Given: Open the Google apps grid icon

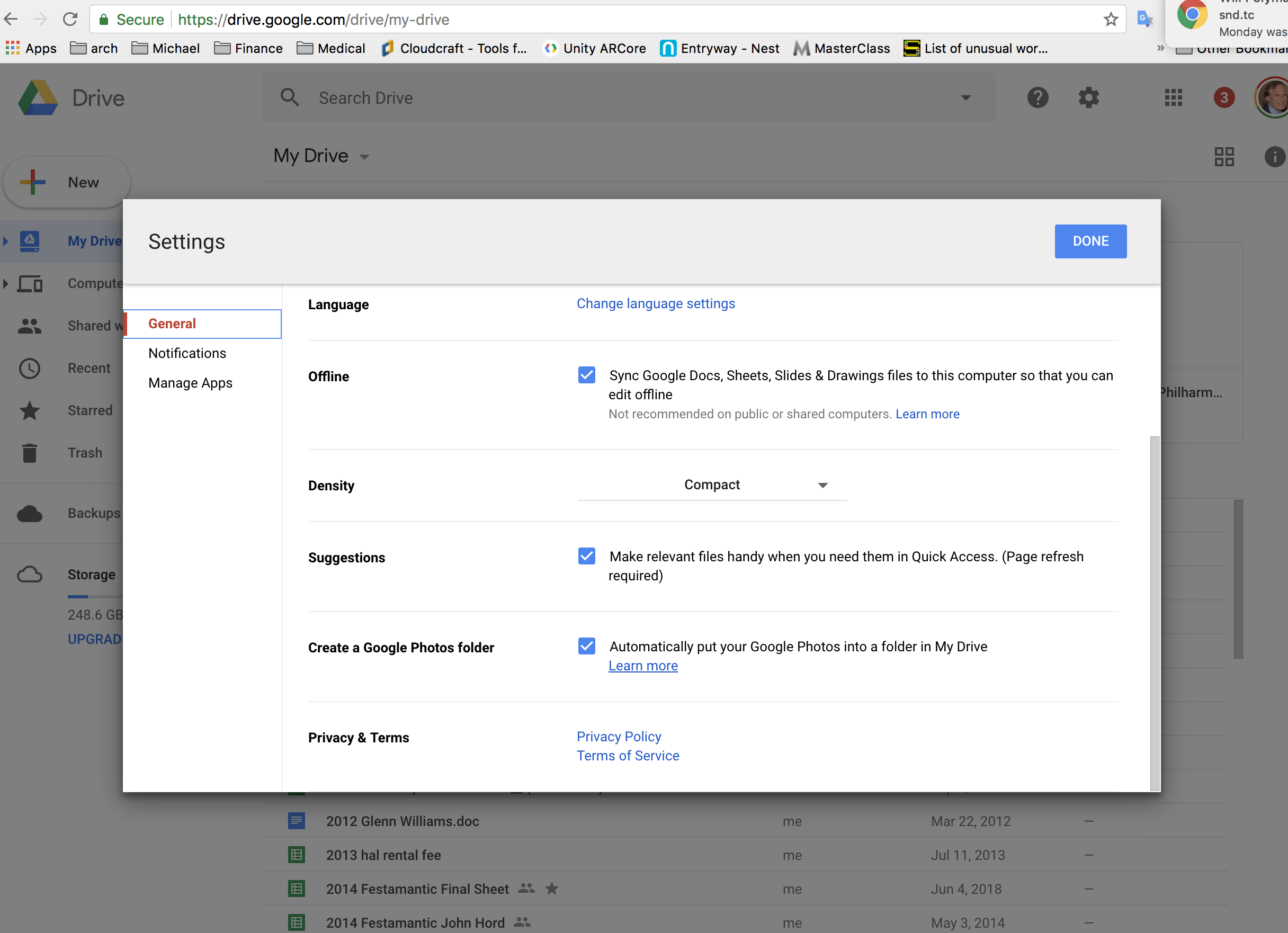Looking at the screenshot, I should click(x=1173, y=97).
